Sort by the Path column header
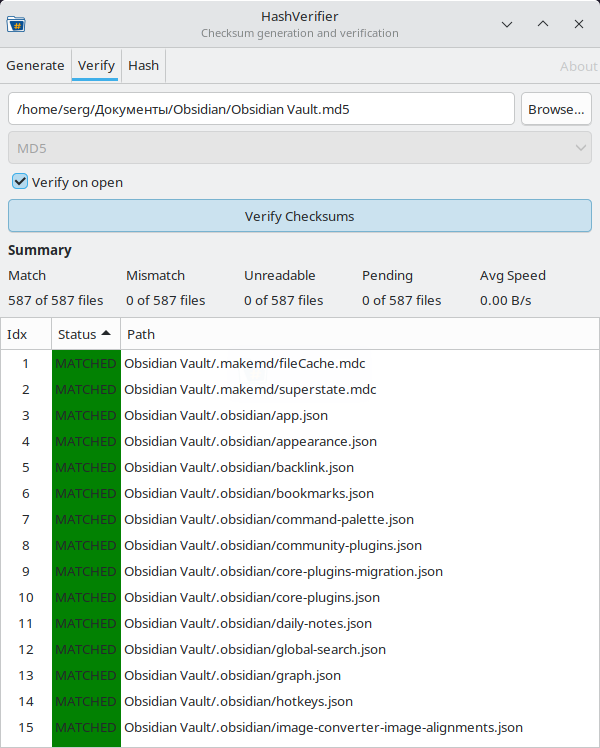This screenshot has height=748, width=600. click(360, 334)
